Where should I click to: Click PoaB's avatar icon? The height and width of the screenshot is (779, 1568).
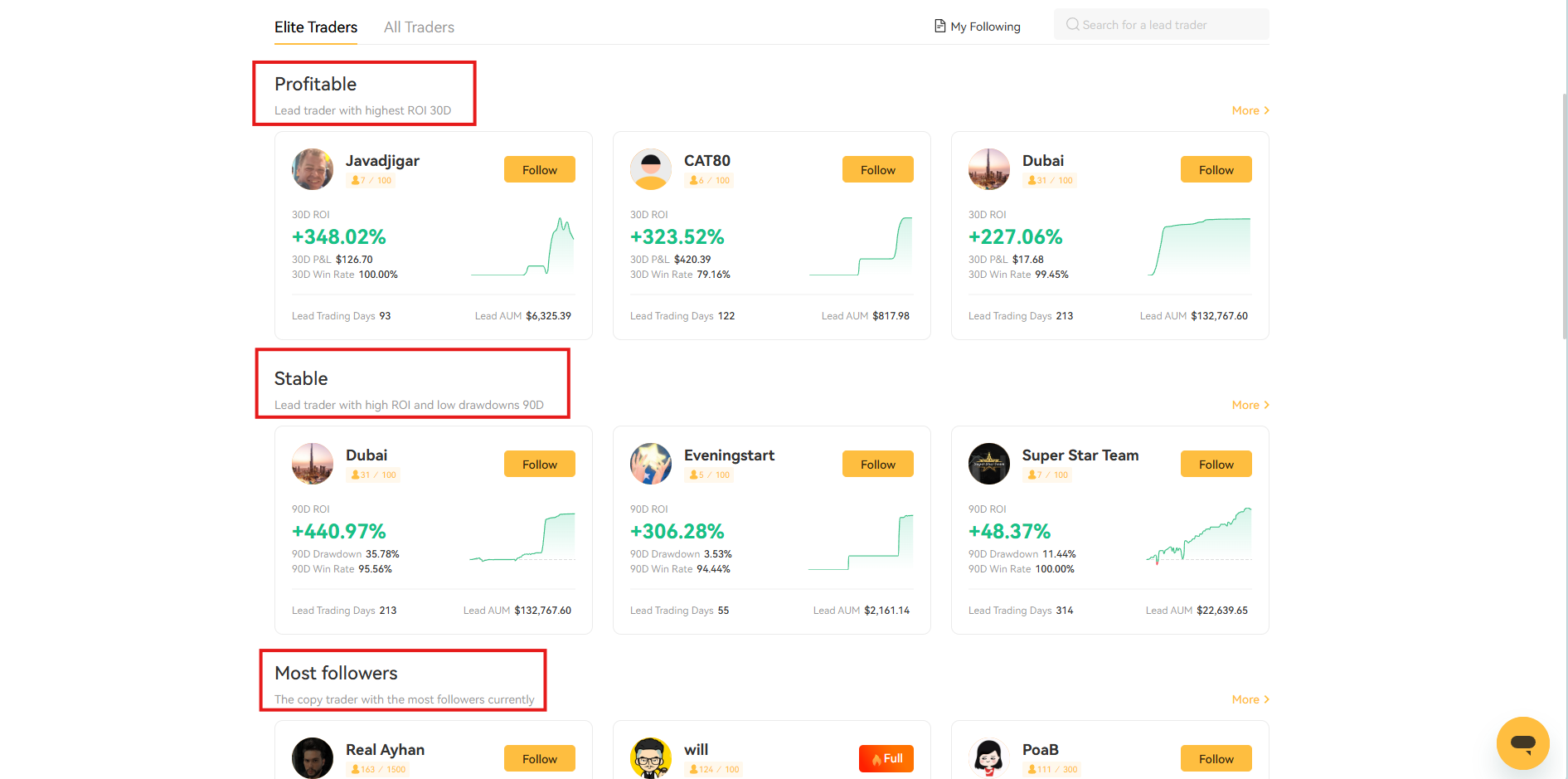coord(989,757)
